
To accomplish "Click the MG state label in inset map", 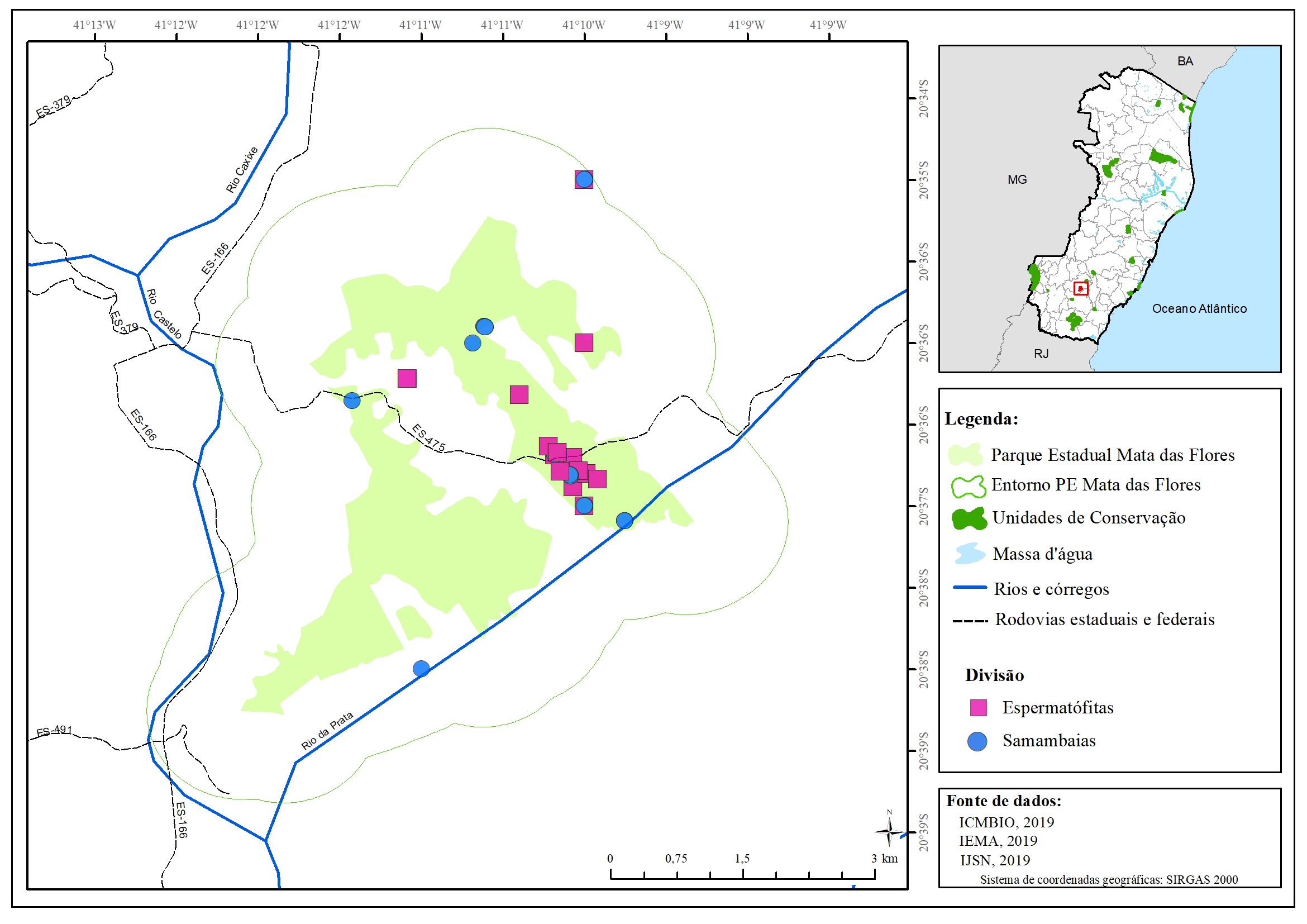I will pos(1017,180).
